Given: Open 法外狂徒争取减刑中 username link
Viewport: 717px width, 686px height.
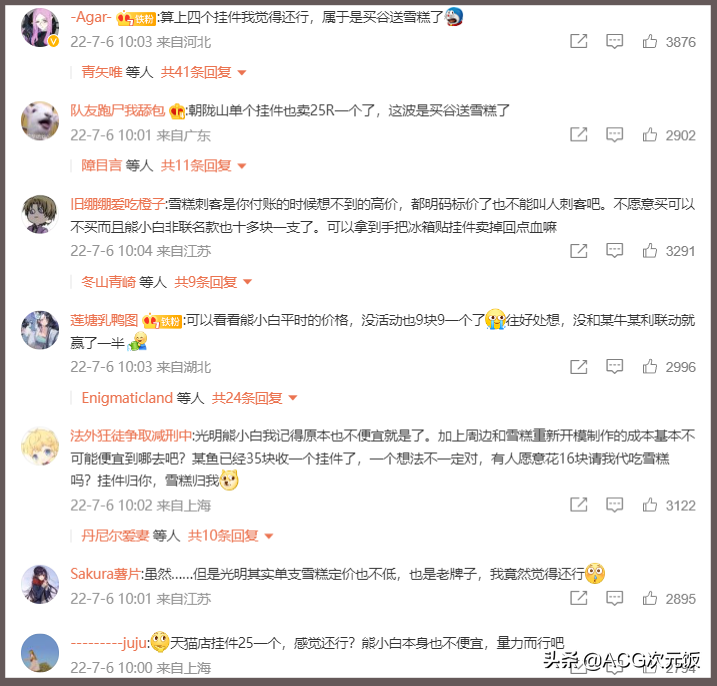Looking at the screenshot, I should (131, 435).
